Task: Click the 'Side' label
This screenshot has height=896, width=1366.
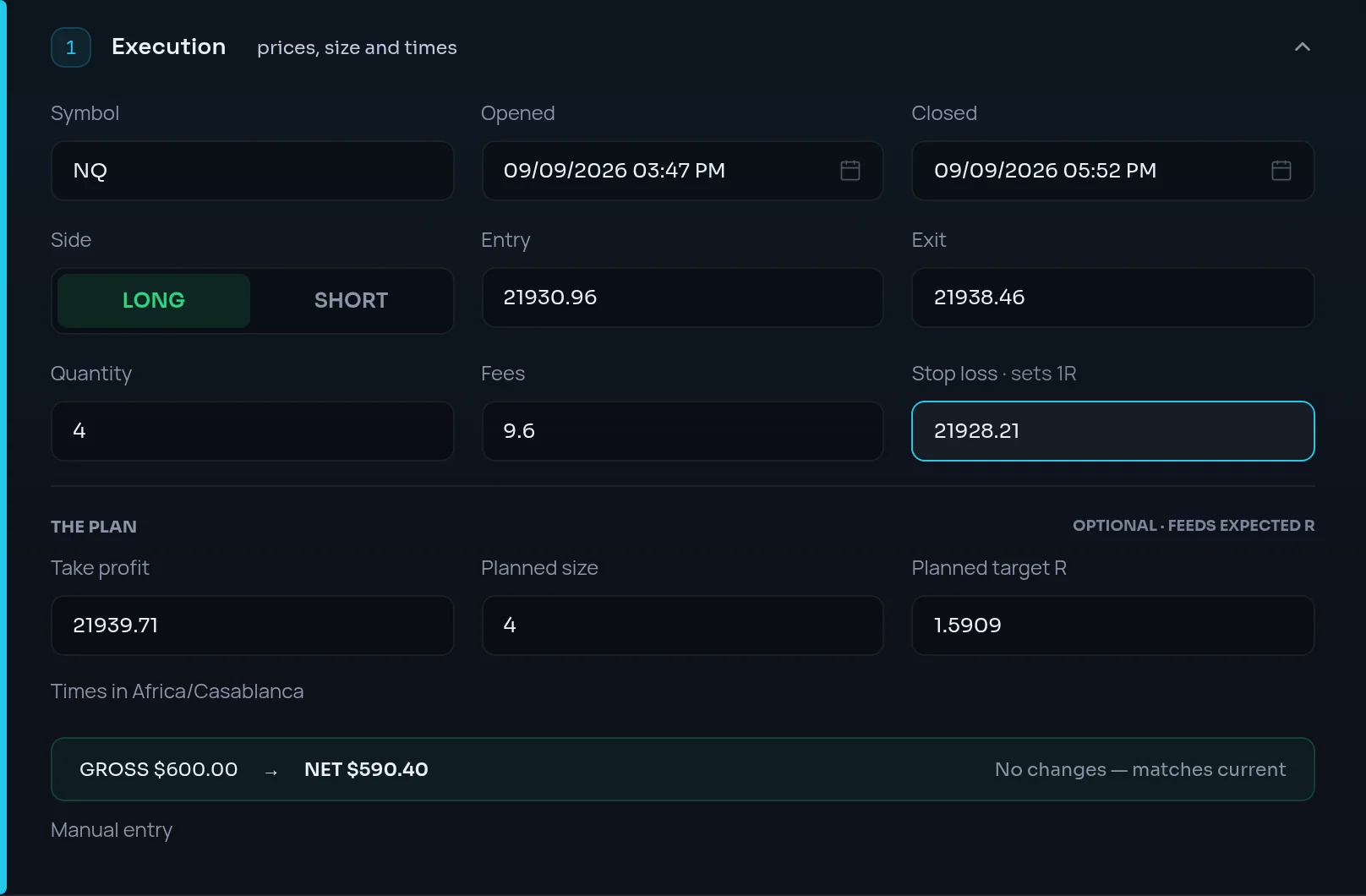Action: 71,240
